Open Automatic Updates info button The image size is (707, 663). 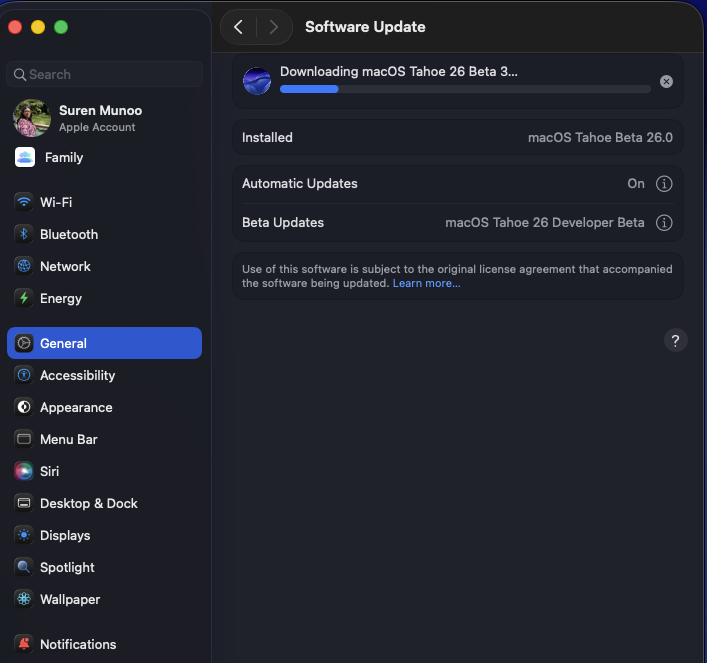(664, 184)
